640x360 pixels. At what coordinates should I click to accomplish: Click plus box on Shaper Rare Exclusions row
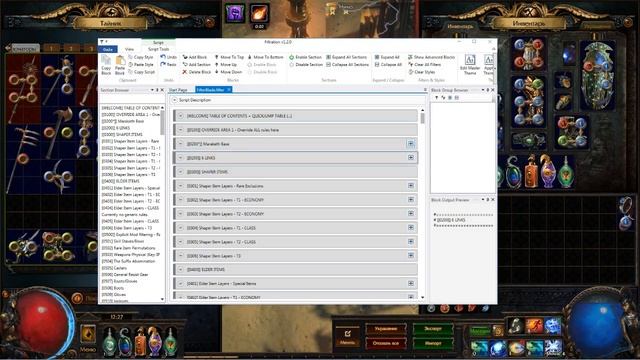pyautogui.click(x=411, y=186)
